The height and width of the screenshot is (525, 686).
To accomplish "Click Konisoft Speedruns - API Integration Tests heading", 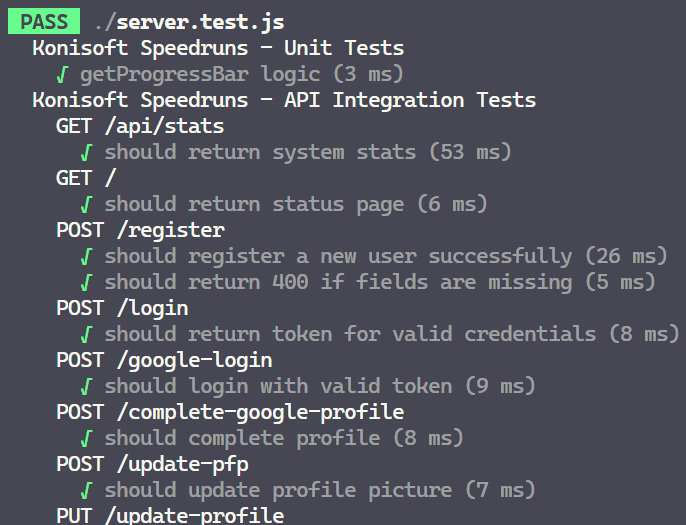I will pos(283,99).
